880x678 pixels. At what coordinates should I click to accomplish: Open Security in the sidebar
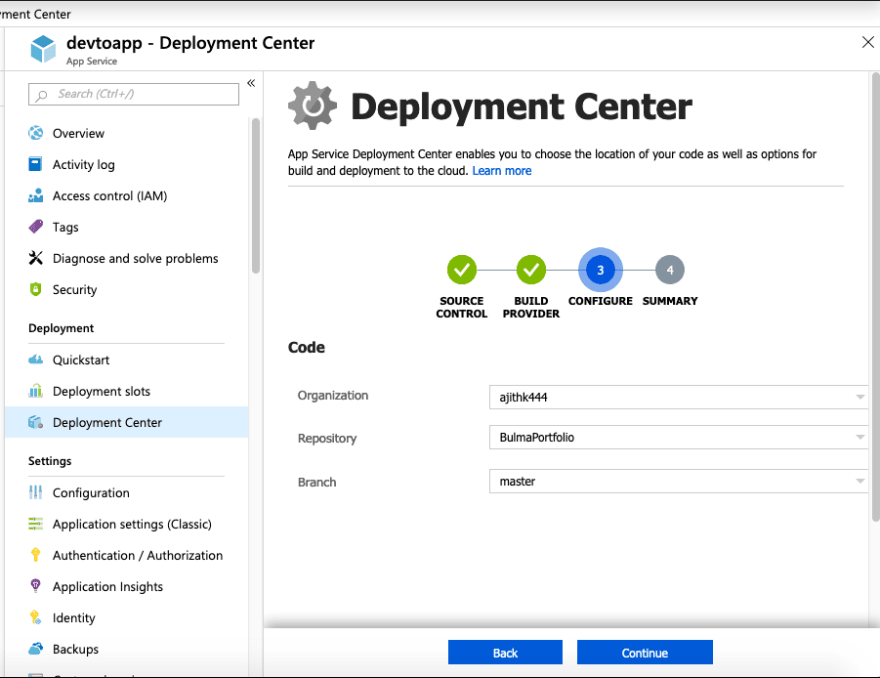(x=127, y=290)
